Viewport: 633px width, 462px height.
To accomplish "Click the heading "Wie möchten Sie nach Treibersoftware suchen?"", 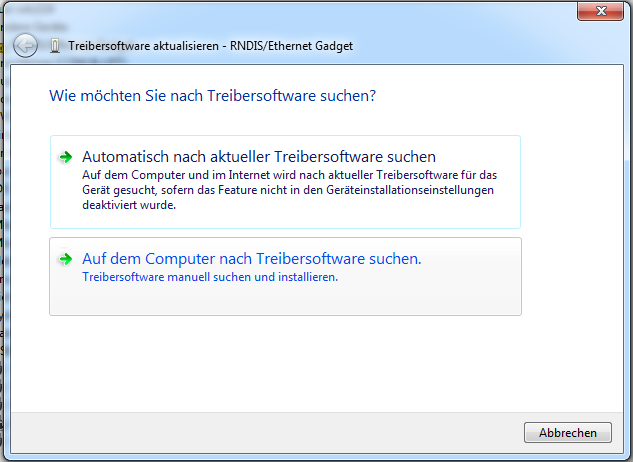I will (x=212, y=97).
